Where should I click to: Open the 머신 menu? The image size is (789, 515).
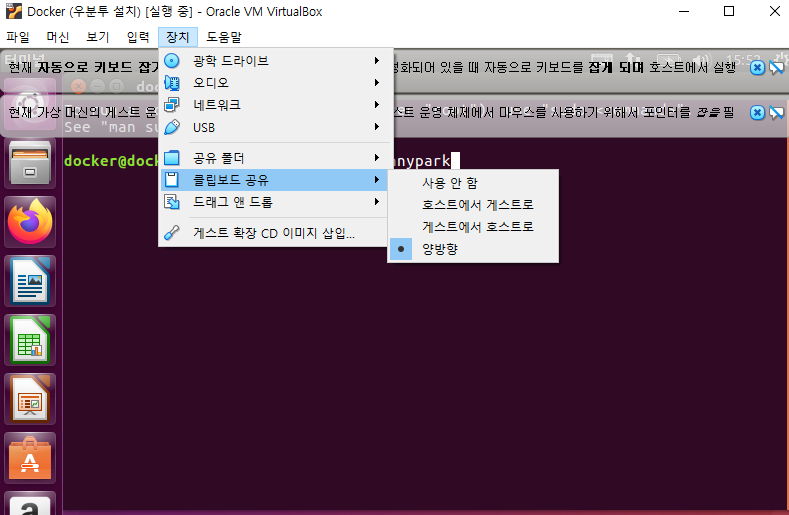pyautogui.click(x=58, y=37)
